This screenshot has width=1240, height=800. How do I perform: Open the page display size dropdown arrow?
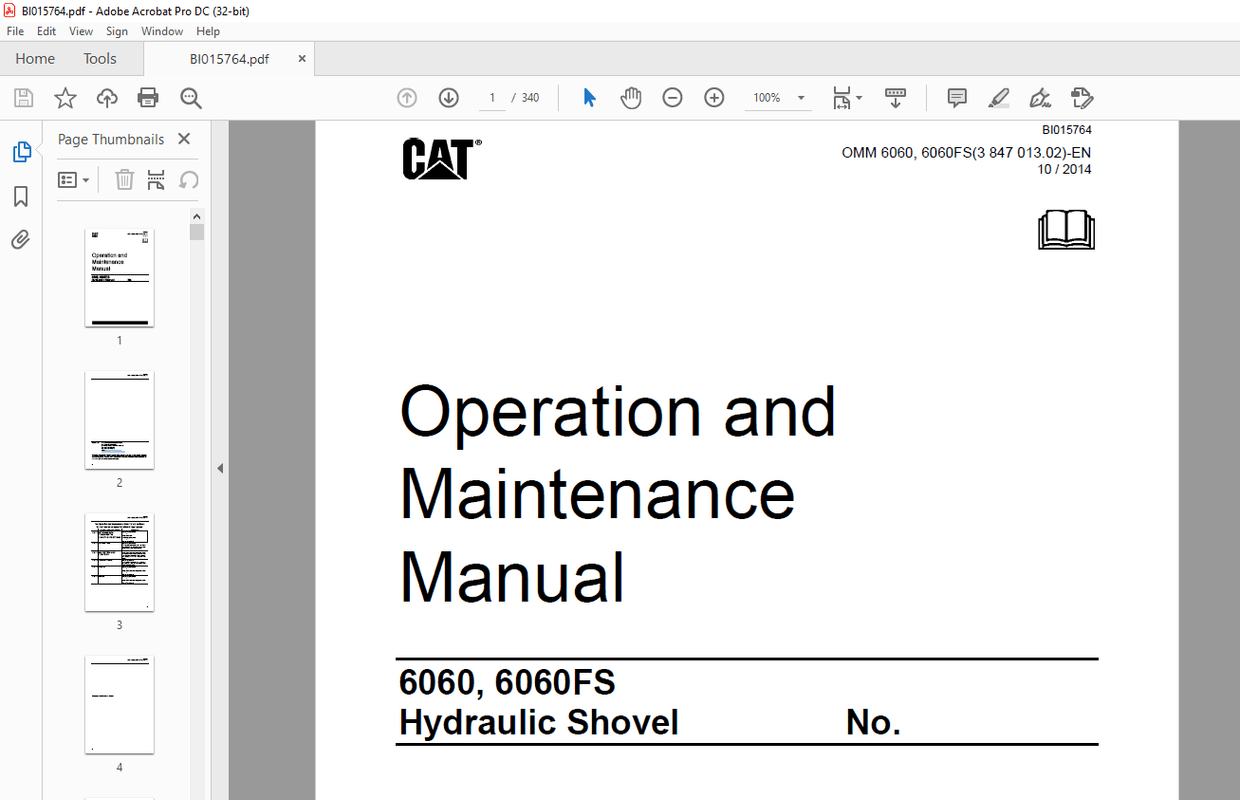[858, 97]
